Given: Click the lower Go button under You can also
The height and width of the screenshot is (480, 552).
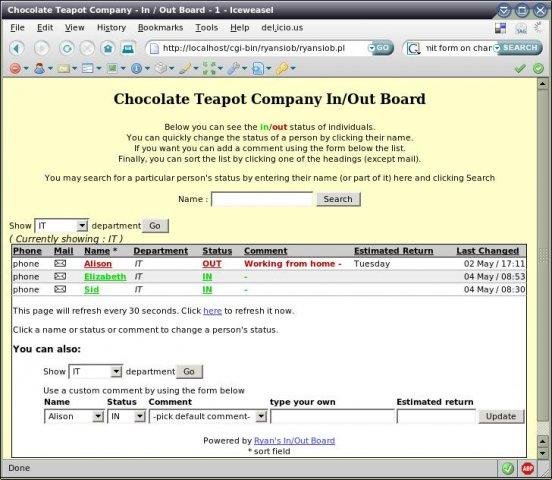Looking at the screenshot, I should 189,372.
